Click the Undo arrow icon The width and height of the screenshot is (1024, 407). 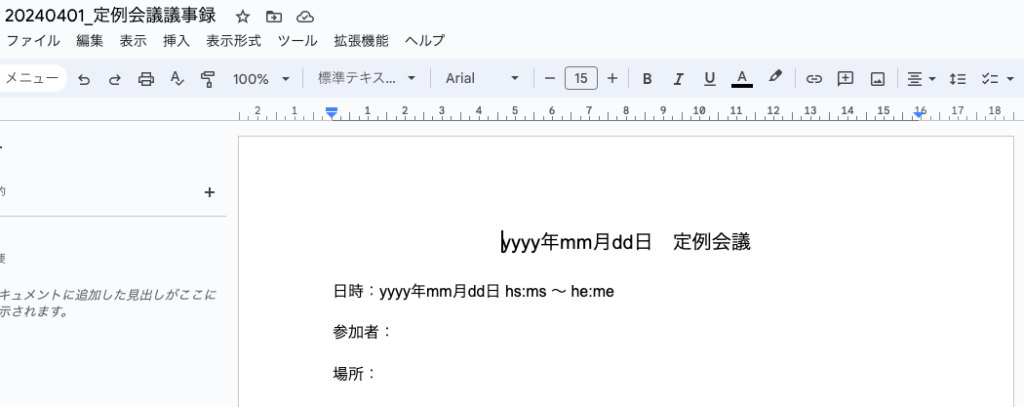84,78
